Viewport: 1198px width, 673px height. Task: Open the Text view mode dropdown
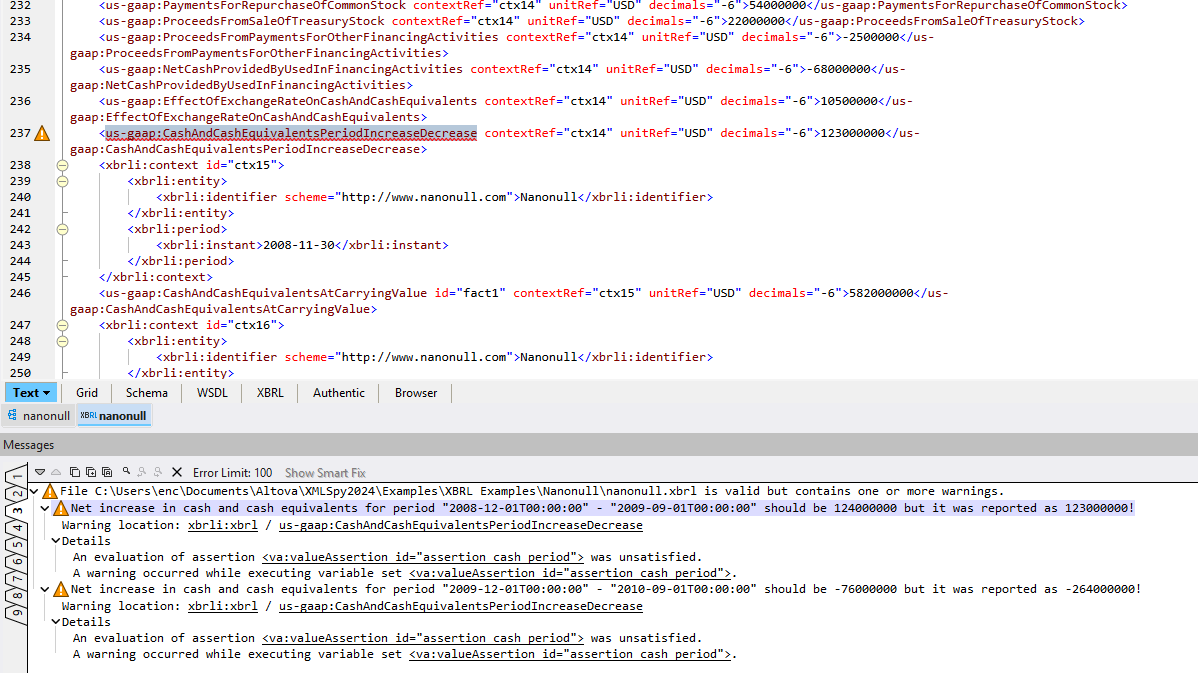point(45,392)
